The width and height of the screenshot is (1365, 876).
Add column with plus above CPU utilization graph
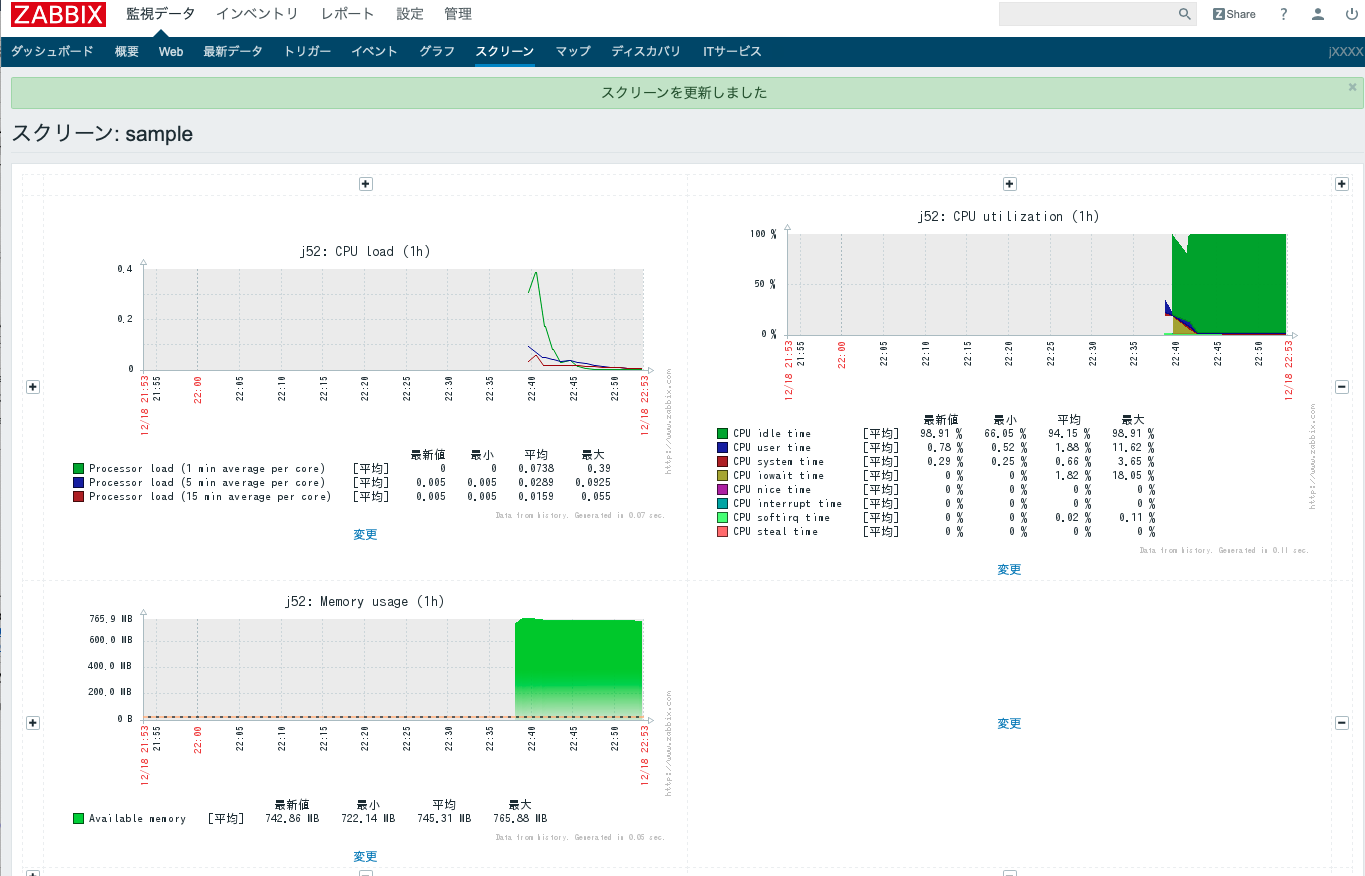pyautogui.click(x=1009, y=184)
